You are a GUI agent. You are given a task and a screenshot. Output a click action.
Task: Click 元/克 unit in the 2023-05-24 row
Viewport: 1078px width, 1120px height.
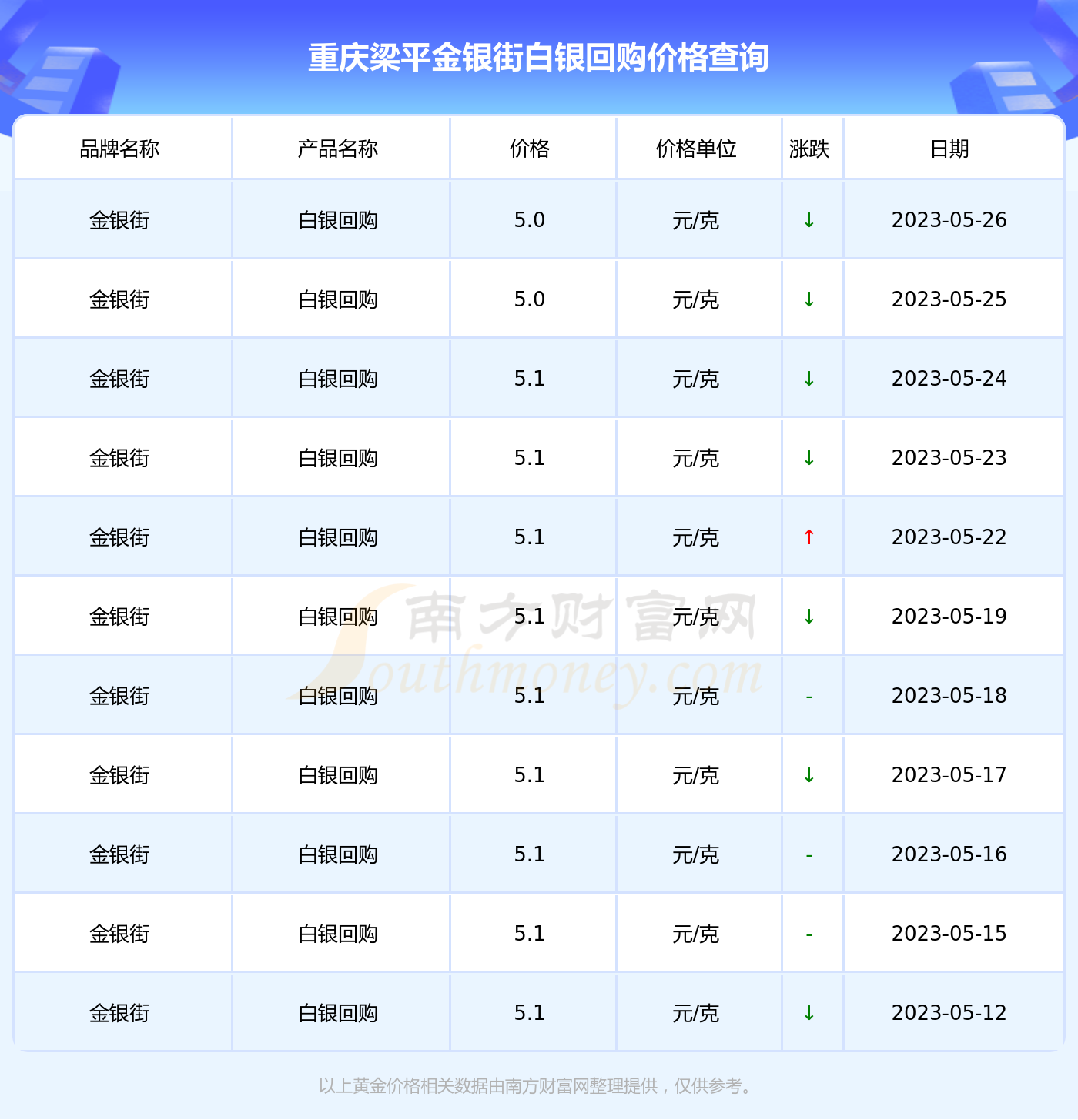click(696, 379)
